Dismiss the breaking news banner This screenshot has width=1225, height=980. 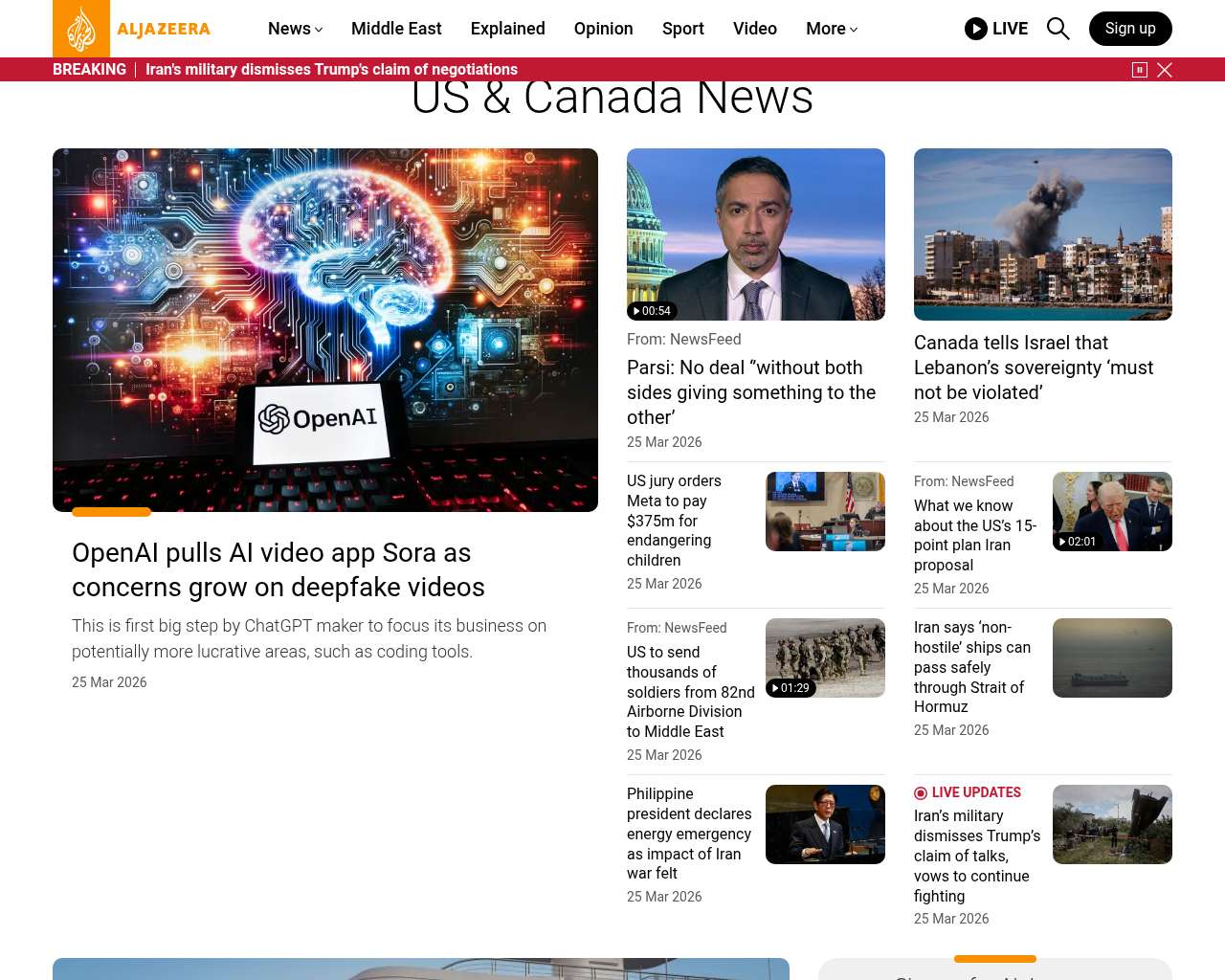1165,70
